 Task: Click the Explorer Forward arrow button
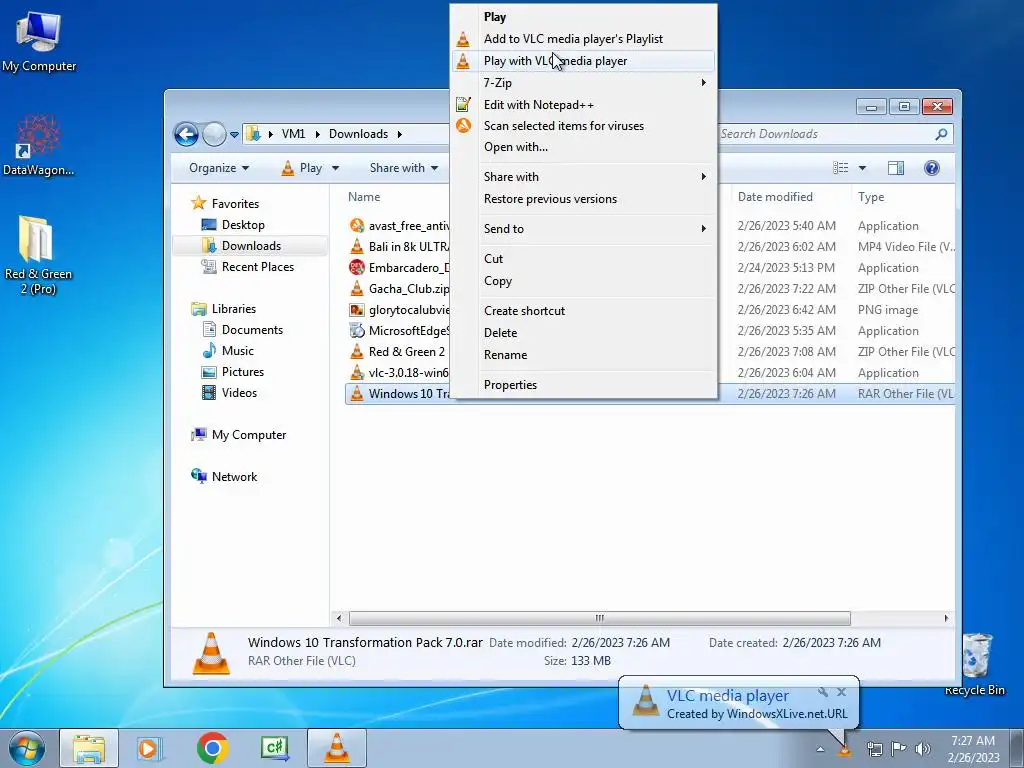tap(214, 135)
